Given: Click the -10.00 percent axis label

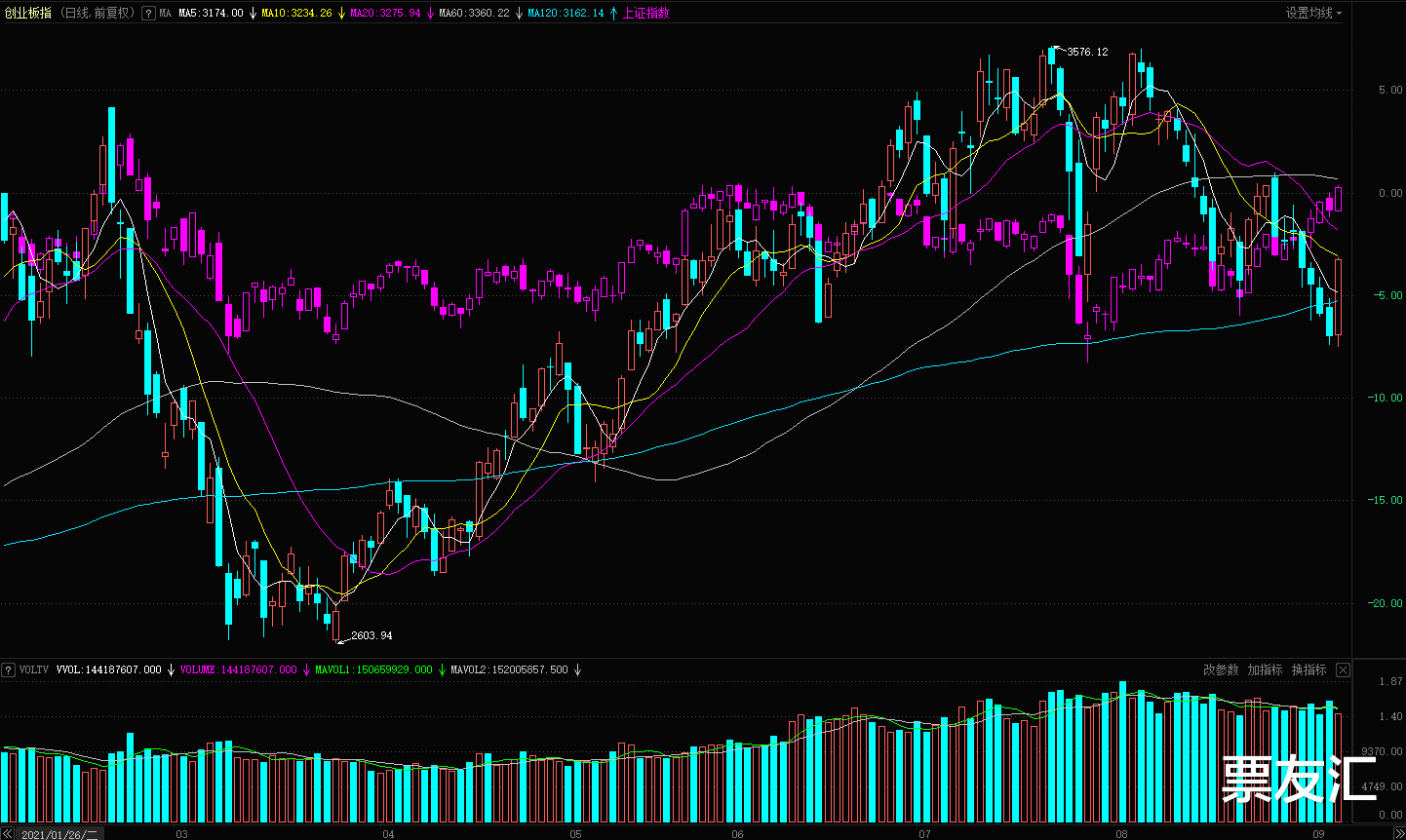Looking at the screenshot, I should [1385, 398].
